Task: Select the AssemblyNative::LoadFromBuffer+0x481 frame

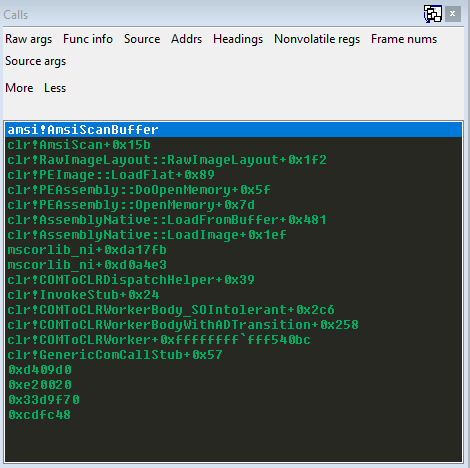Action: click(x=234, y=220)
